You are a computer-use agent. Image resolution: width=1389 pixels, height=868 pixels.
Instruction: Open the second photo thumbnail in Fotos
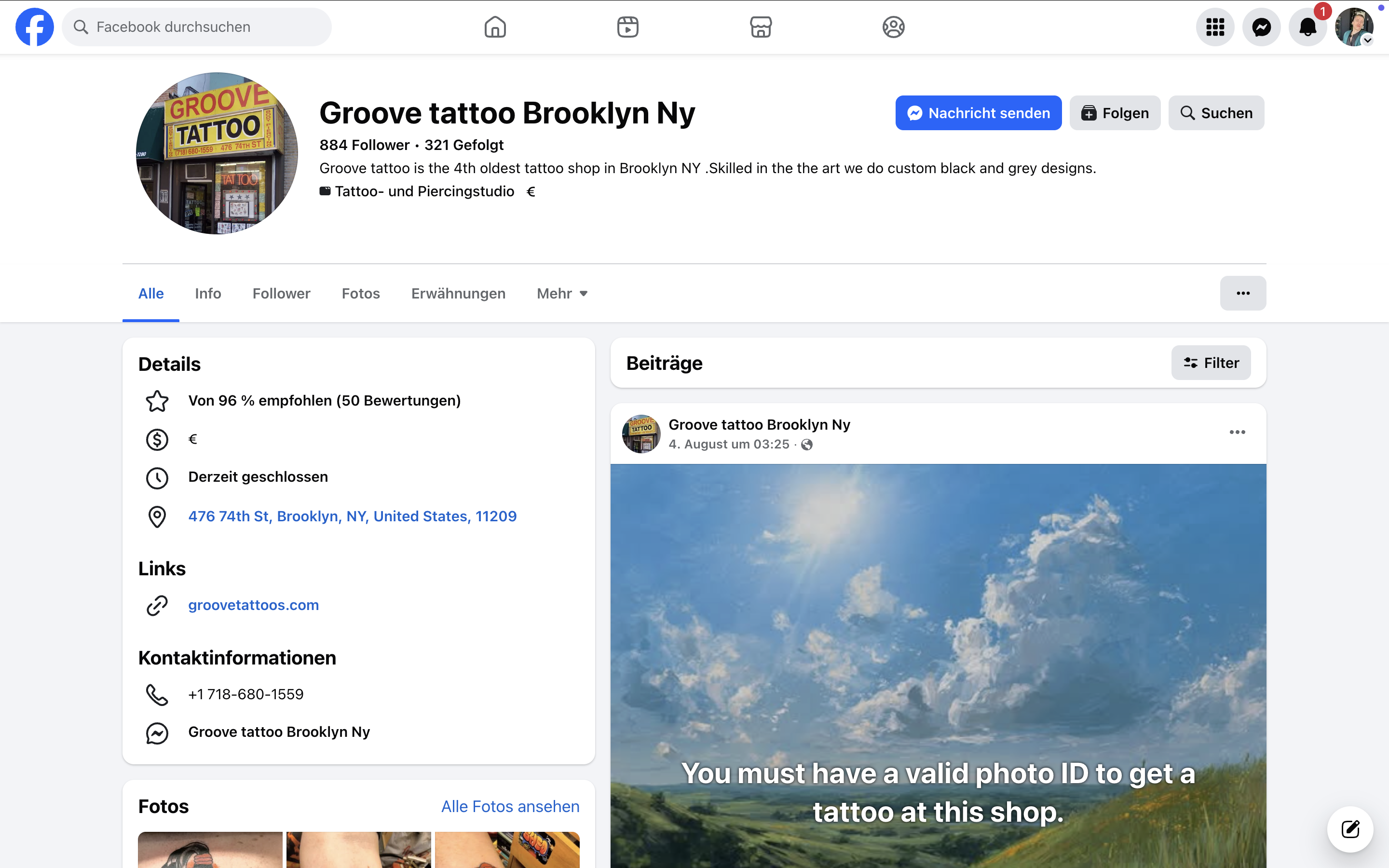[359, 850]
